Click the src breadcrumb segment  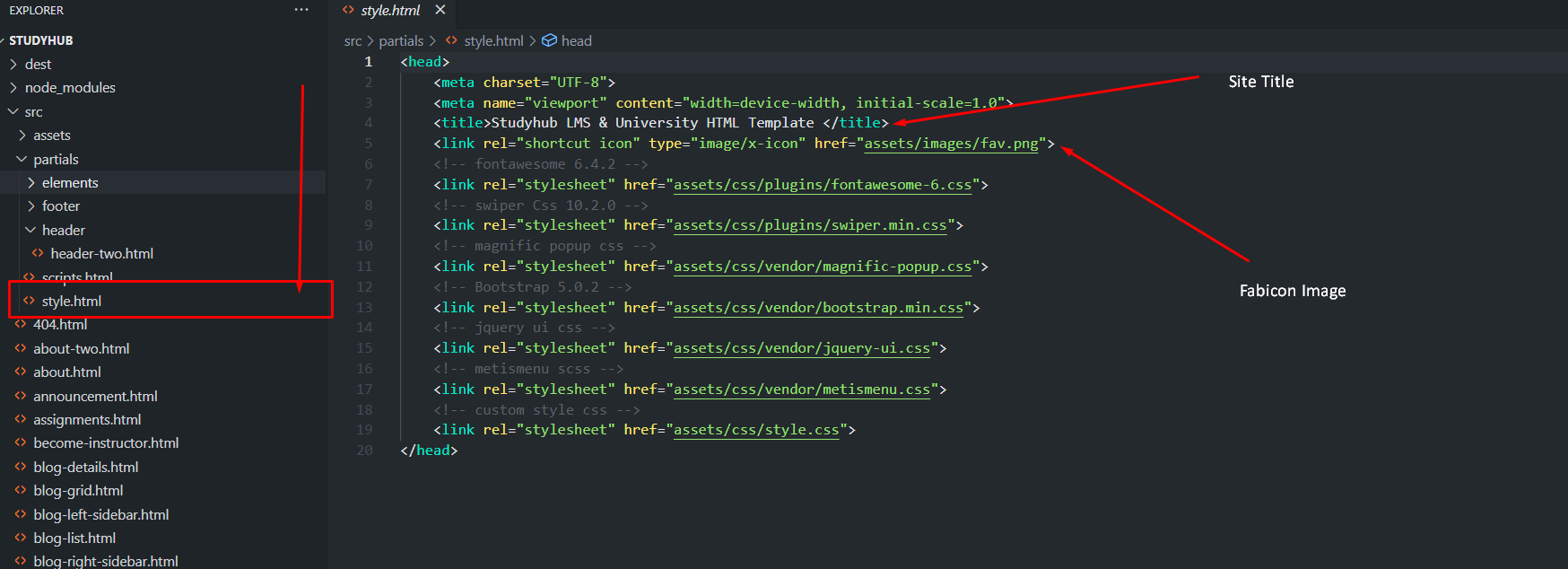(353, 40)
